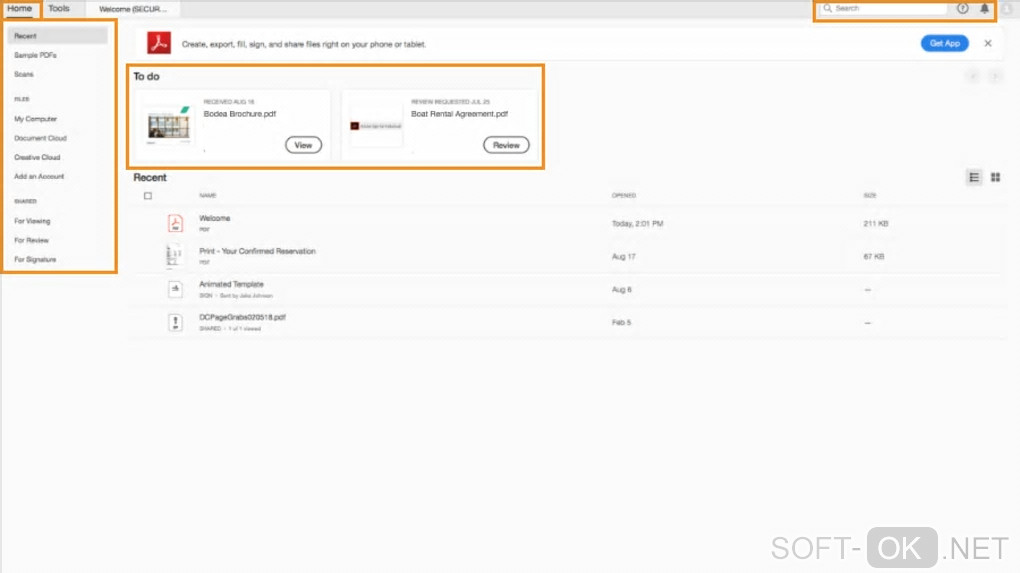Screen dimensions: 1020x573
Task: Dismiss the Get App banner with X
Action: 987,44
